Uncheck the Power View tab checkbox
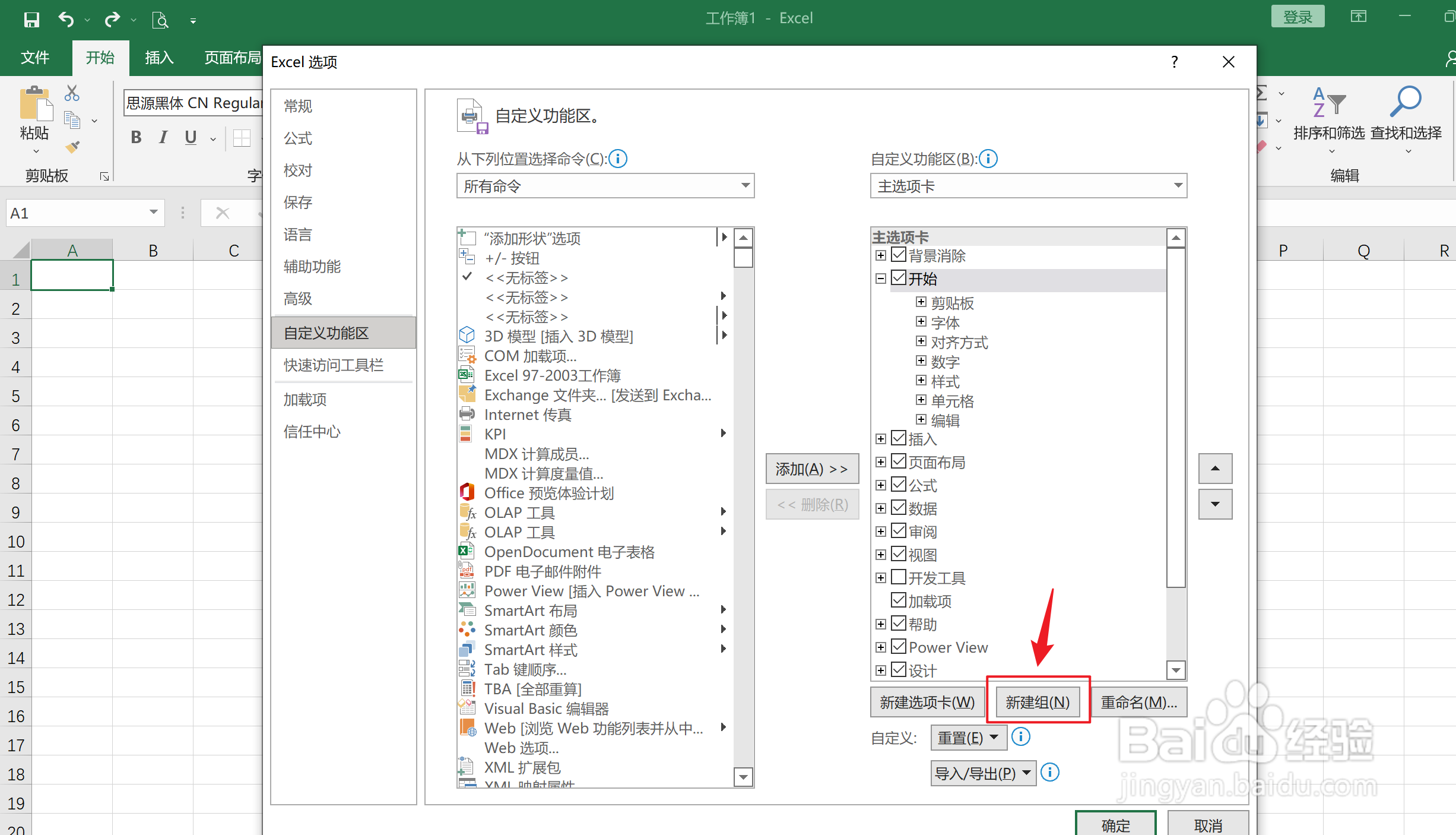Screen dimensions: 1456x835 tap(899, 647)
